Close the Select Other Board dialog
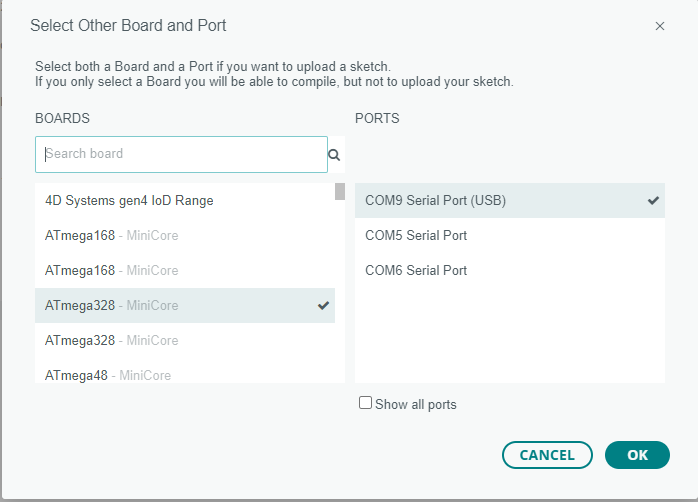Screen dimensions: 698x502 click(x=660, y=26)
